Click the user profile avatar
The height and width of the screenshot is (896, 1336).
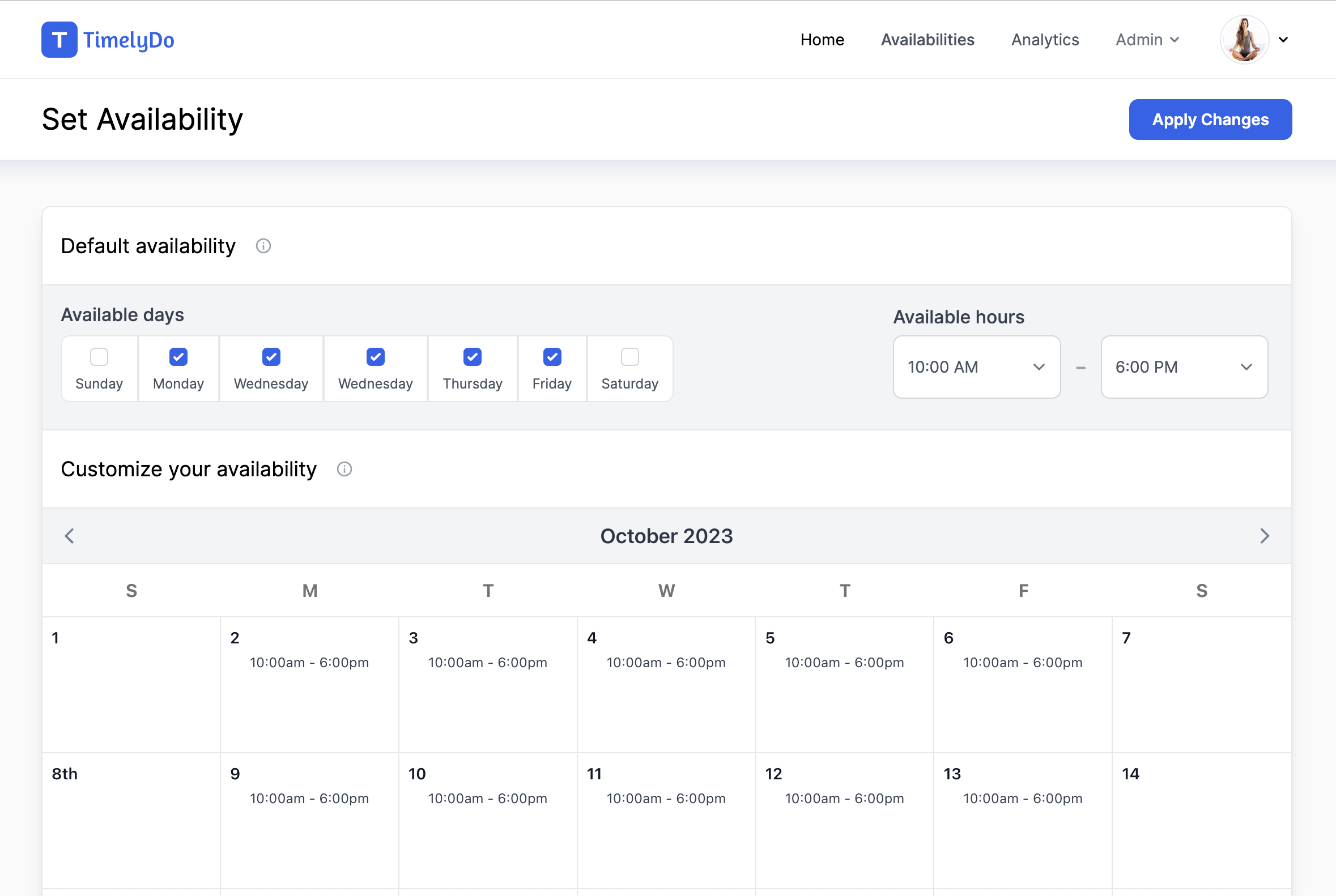coord(1245,40)
